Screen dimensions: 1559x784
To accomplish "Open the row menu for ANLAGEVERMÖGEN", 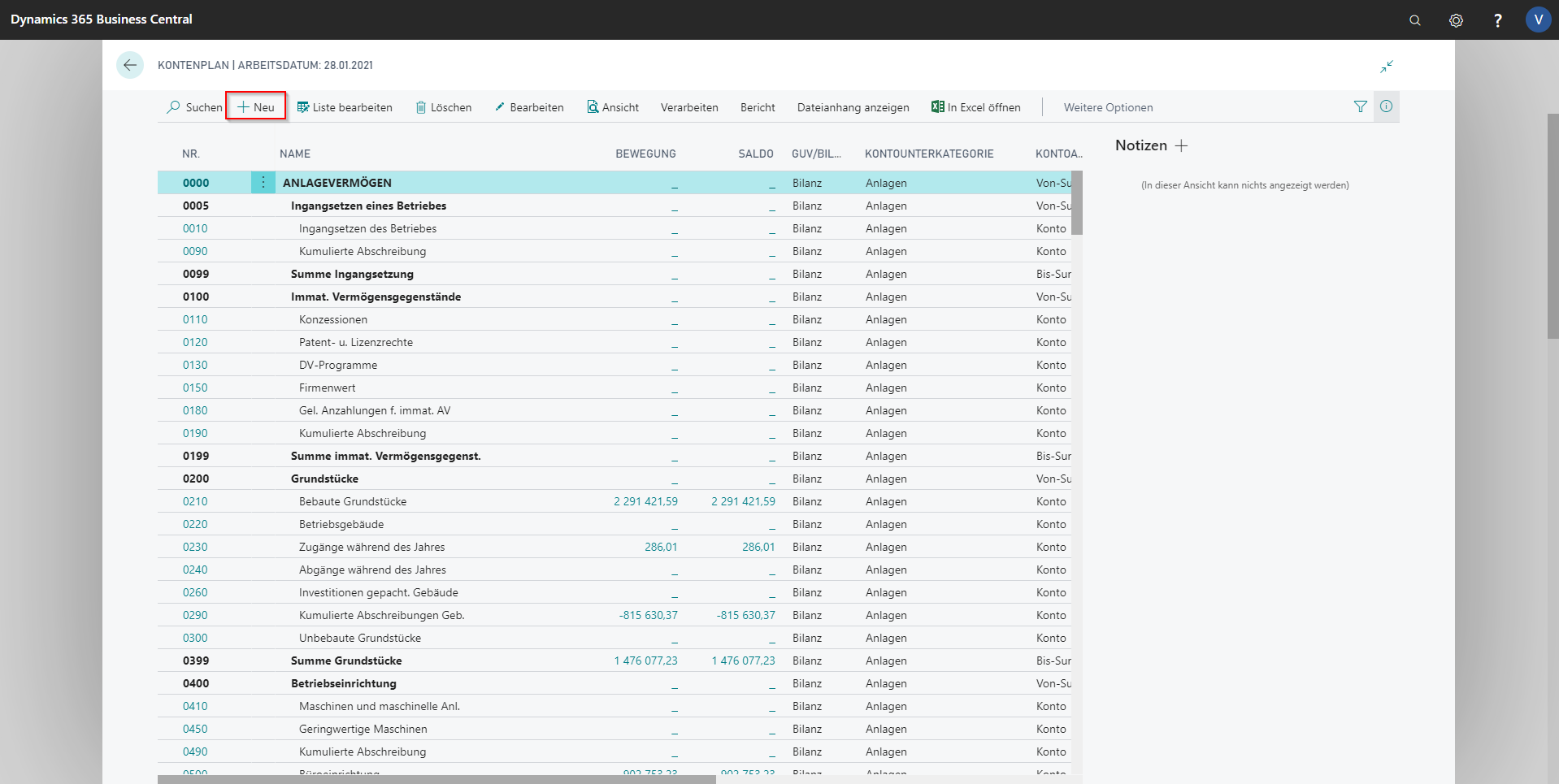I will coord(263,183).
